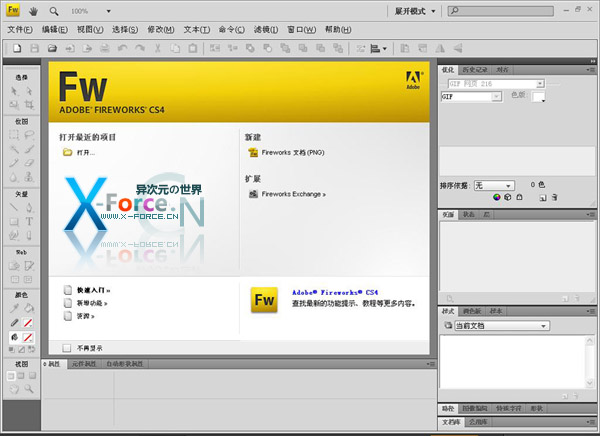Image resolution: width=600 pixels, height=436 pixels.
Task: Switch to standard screen view mode button
Action: click(x=11, y=376)
